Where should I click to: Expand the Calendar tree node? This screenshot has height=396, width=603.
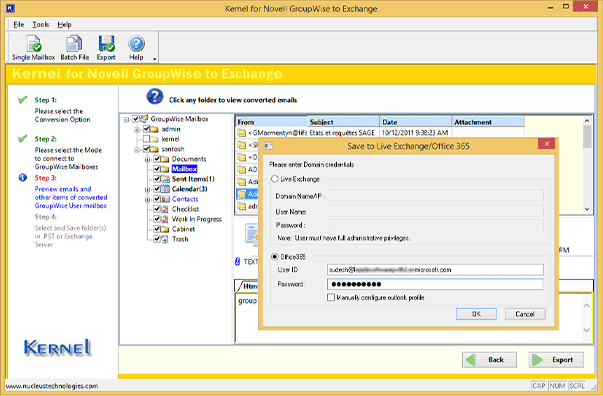point(147,190)
